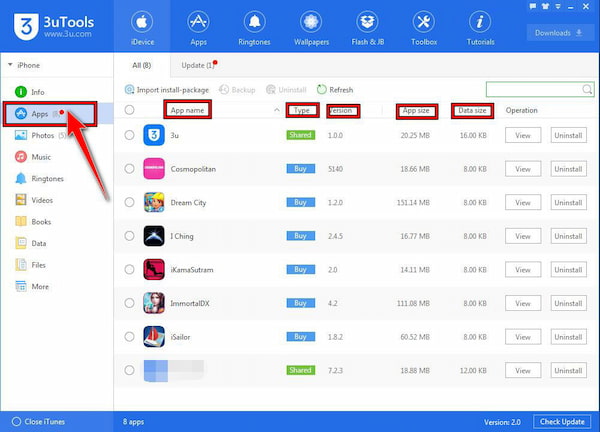Image resolution: width=600 pixels, height=432 pixels.
Task: Select the ImmortalDX row radio button
Action: 129,303
